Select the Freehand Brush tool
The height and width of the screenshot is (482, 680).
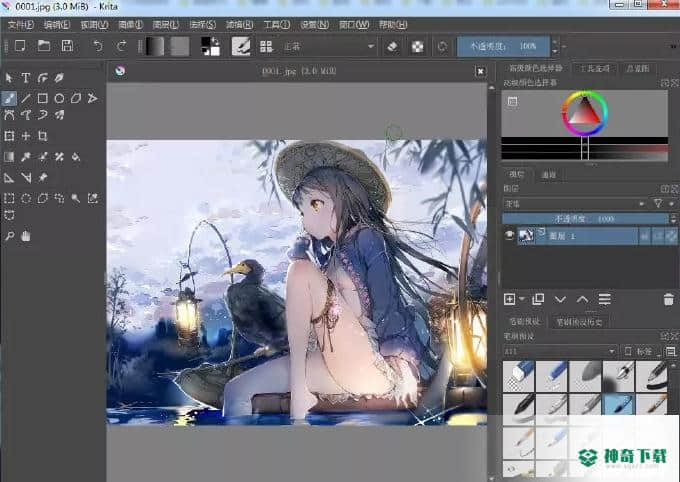tap(9, 98)
